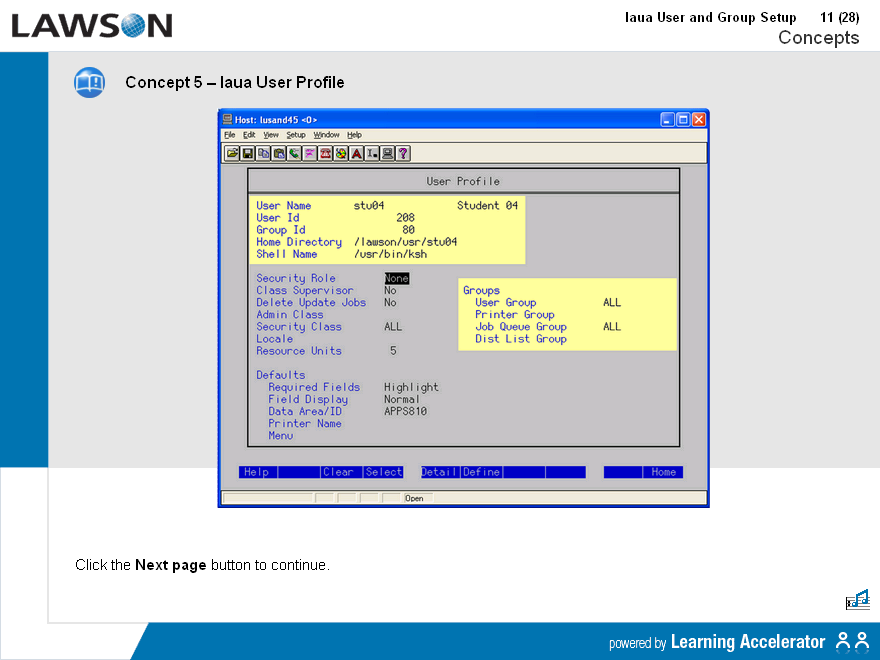
Task: Click the Student 04 description text
Action: pos(487,205)
